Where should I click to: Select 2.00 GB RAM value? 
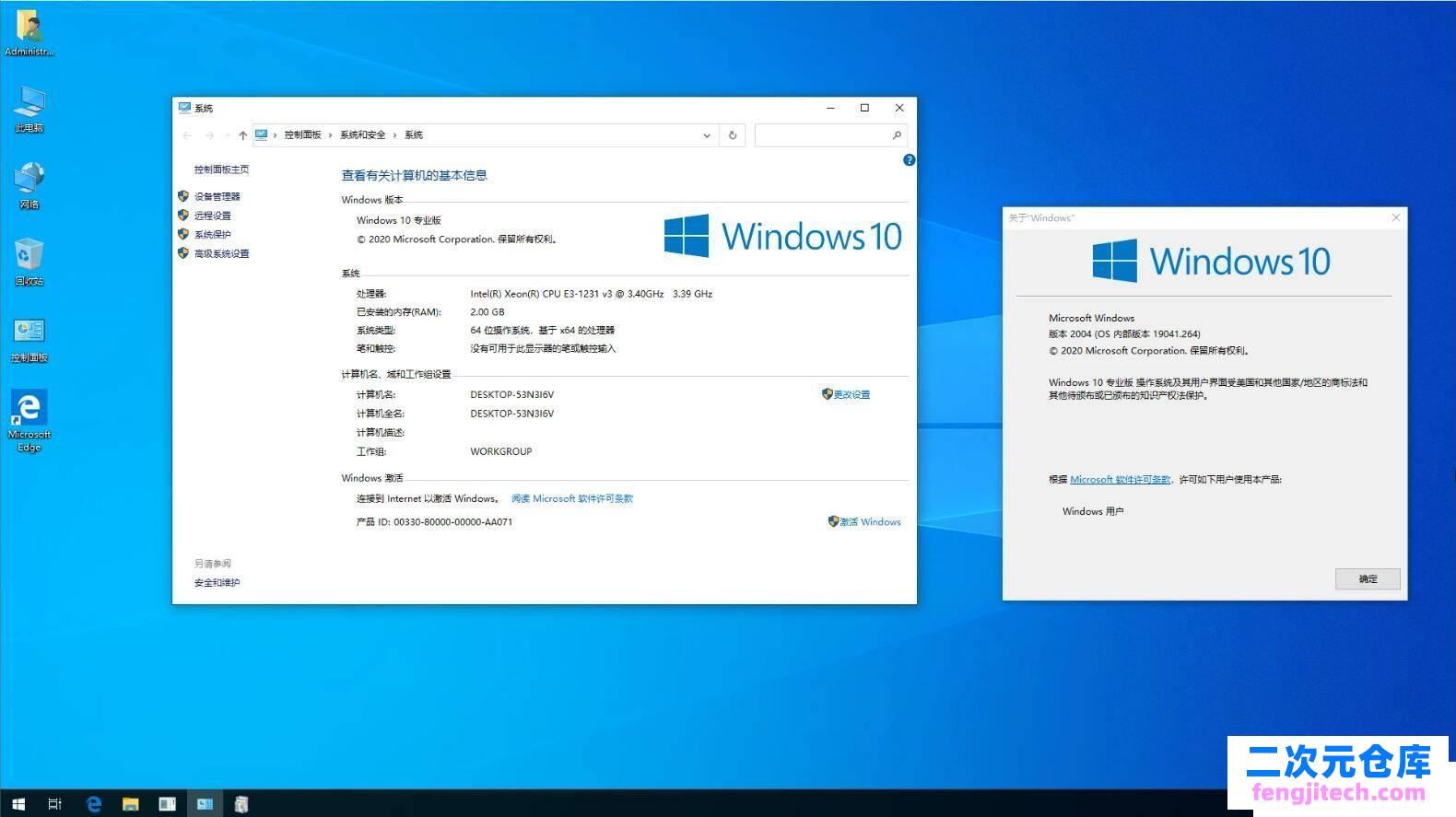click(x=487, y=312)
